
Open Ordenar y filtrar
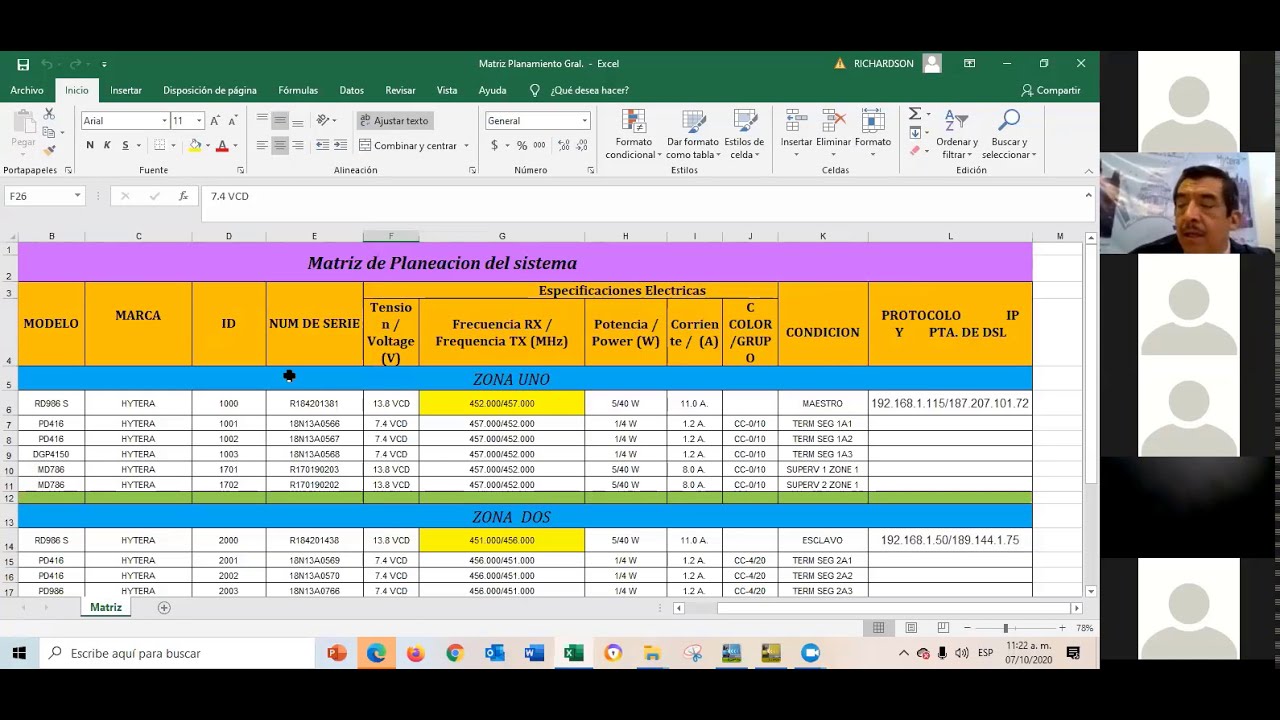pos(957,133)
